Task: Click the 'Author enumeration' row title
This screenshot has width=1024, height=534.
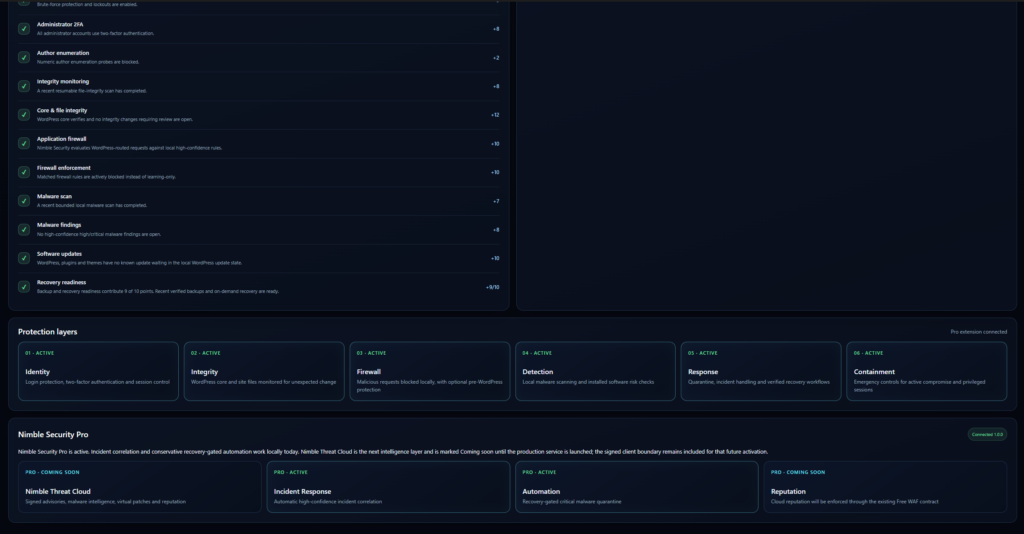Action: click(x=63, y=53)
